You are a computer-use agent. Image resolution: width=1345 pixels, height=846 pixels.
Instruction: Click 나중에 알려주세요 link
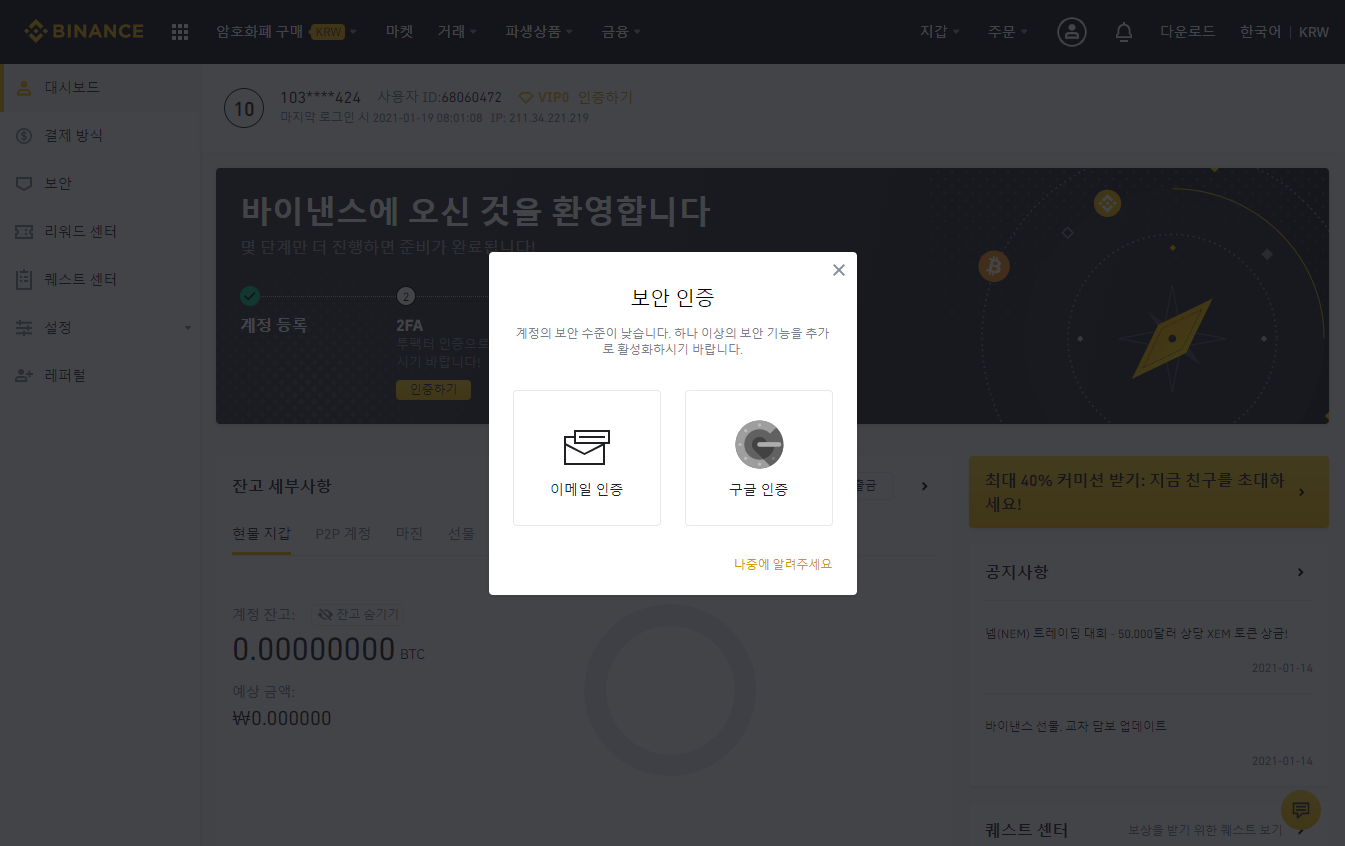(783, 564)
